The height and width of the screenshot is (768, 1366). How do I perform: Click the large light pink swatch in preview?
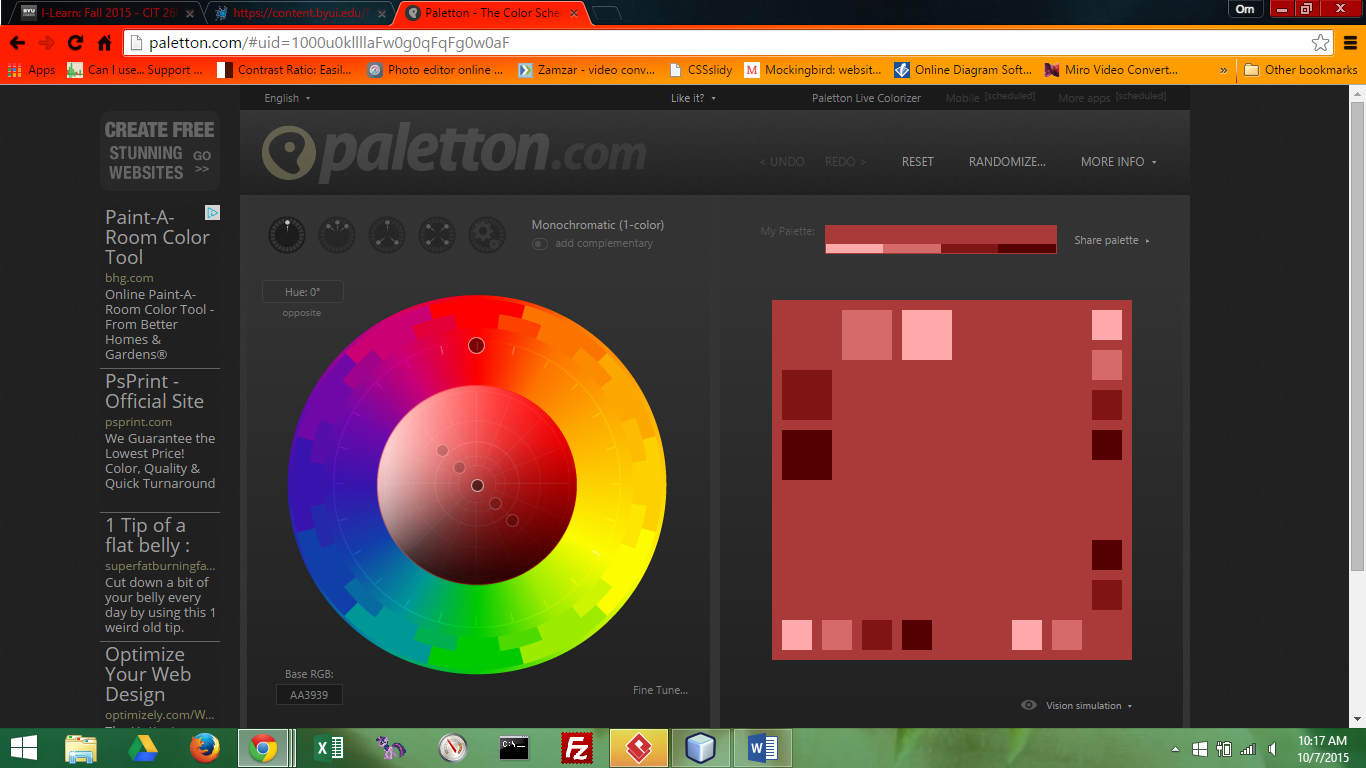coord(927,335)
